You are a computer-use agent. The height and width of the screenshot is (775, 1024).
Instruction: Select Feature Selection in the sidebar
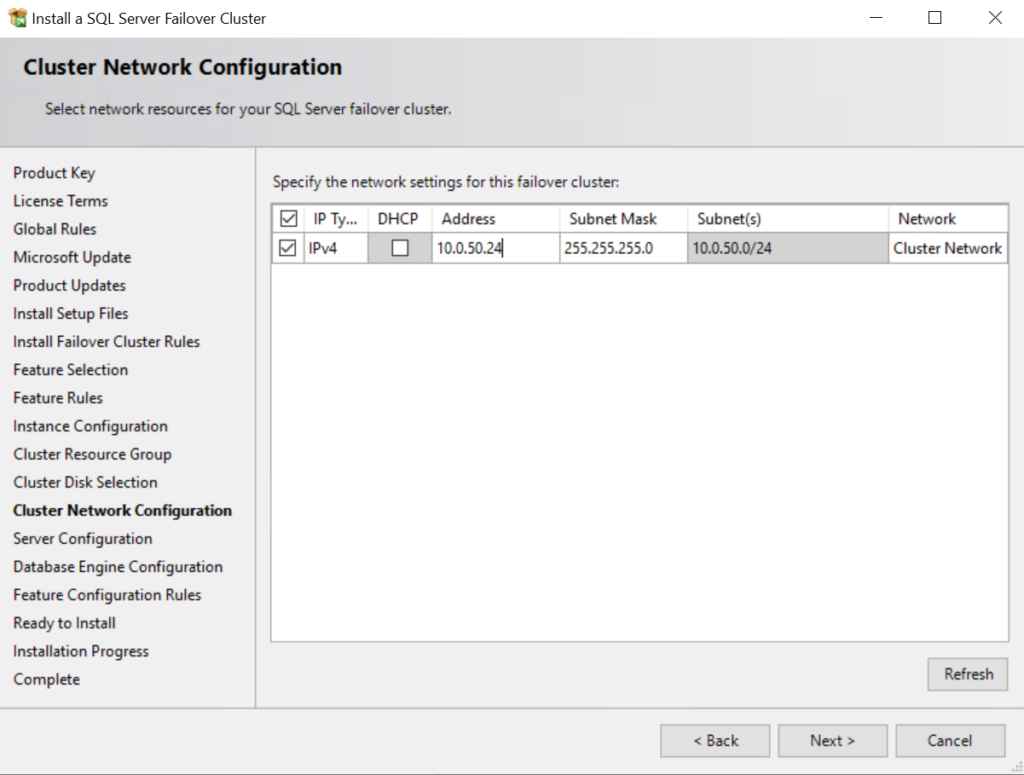(x=70, y=369)
